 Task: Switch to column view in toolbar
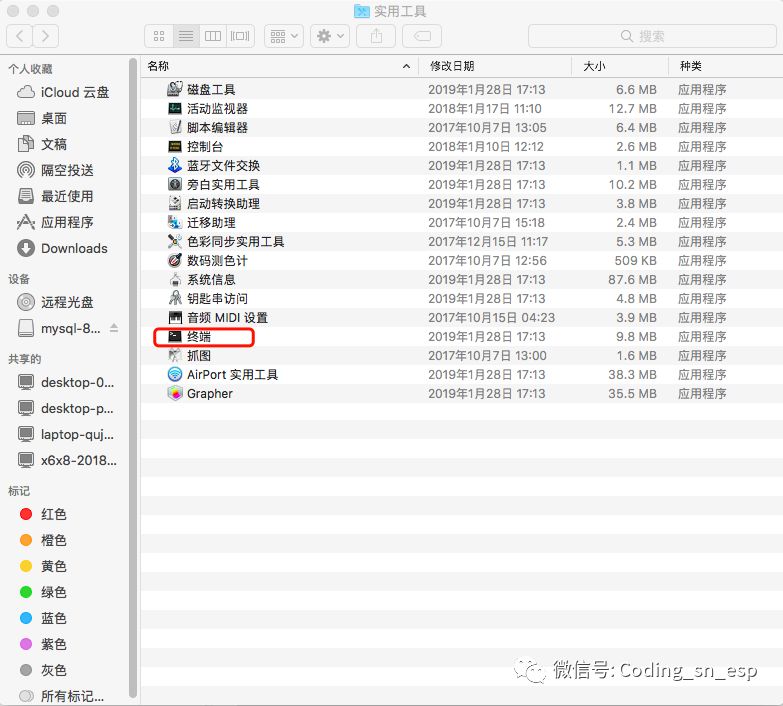click(213, 36)
